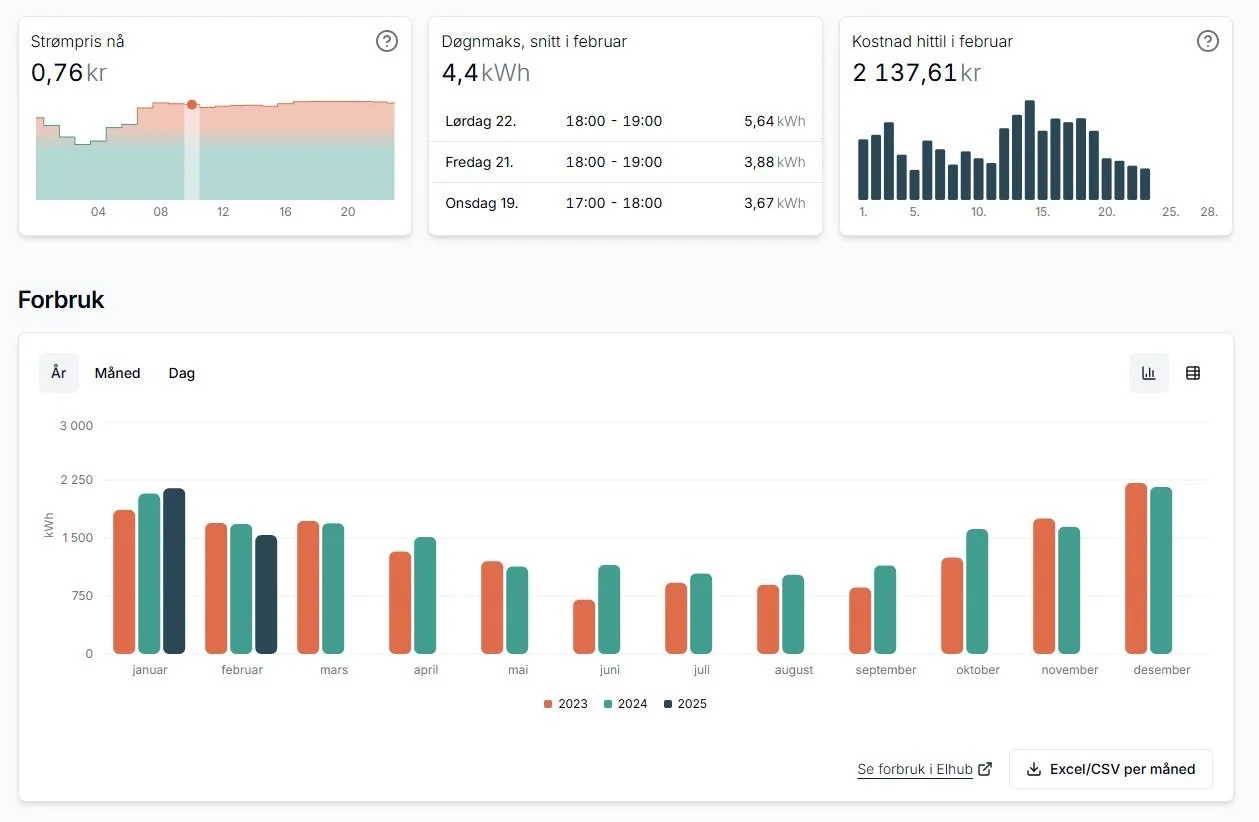Click external link icon beside Elhub
Screen dimensions: 1259x822
pos(985,769)
